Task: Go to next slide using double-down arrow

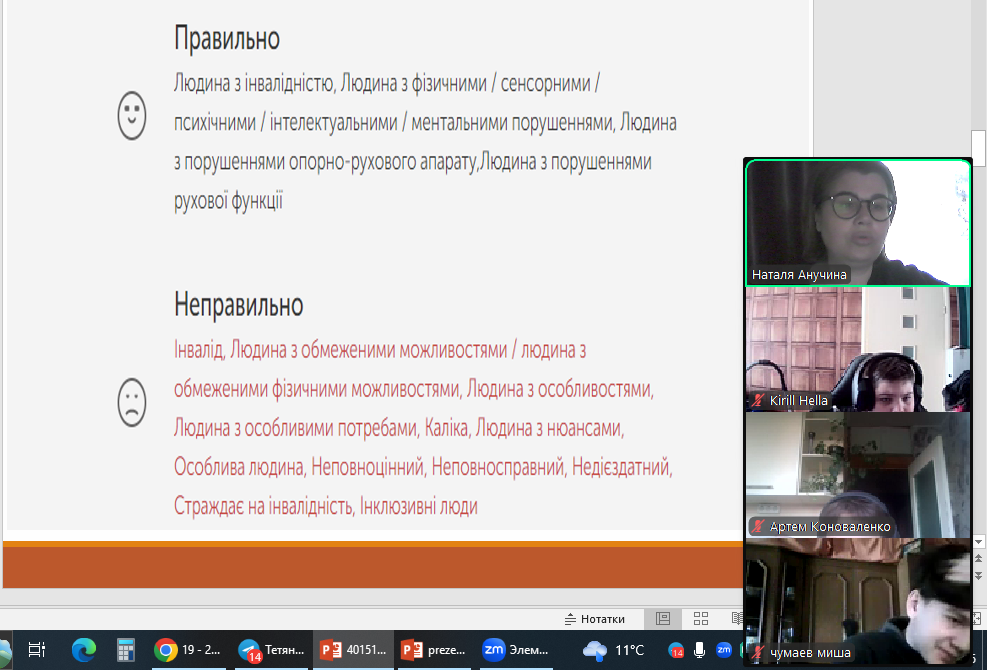Action: coord(979,575)
